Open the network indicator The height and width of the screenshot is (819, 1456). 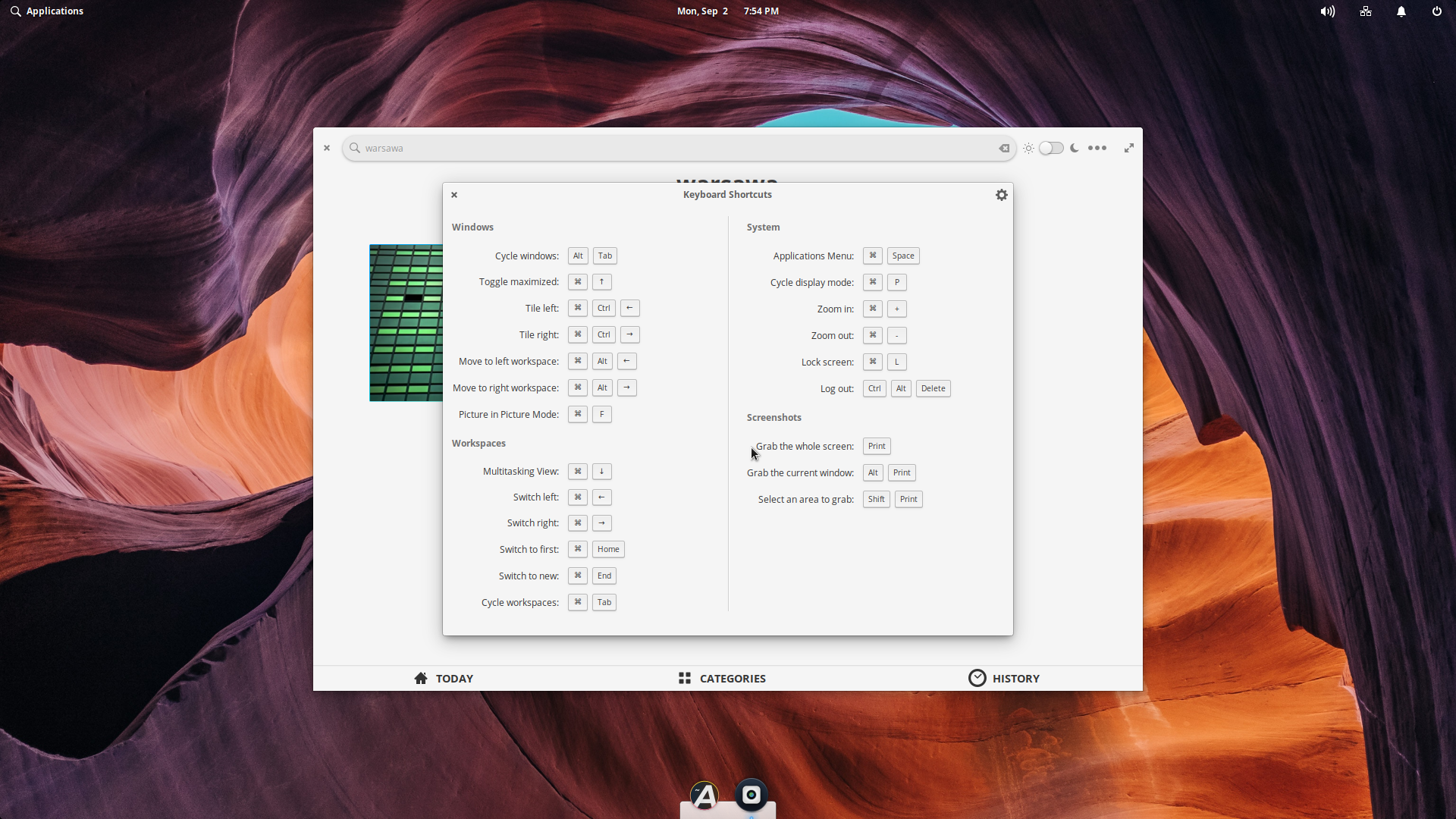(1366, 11)
